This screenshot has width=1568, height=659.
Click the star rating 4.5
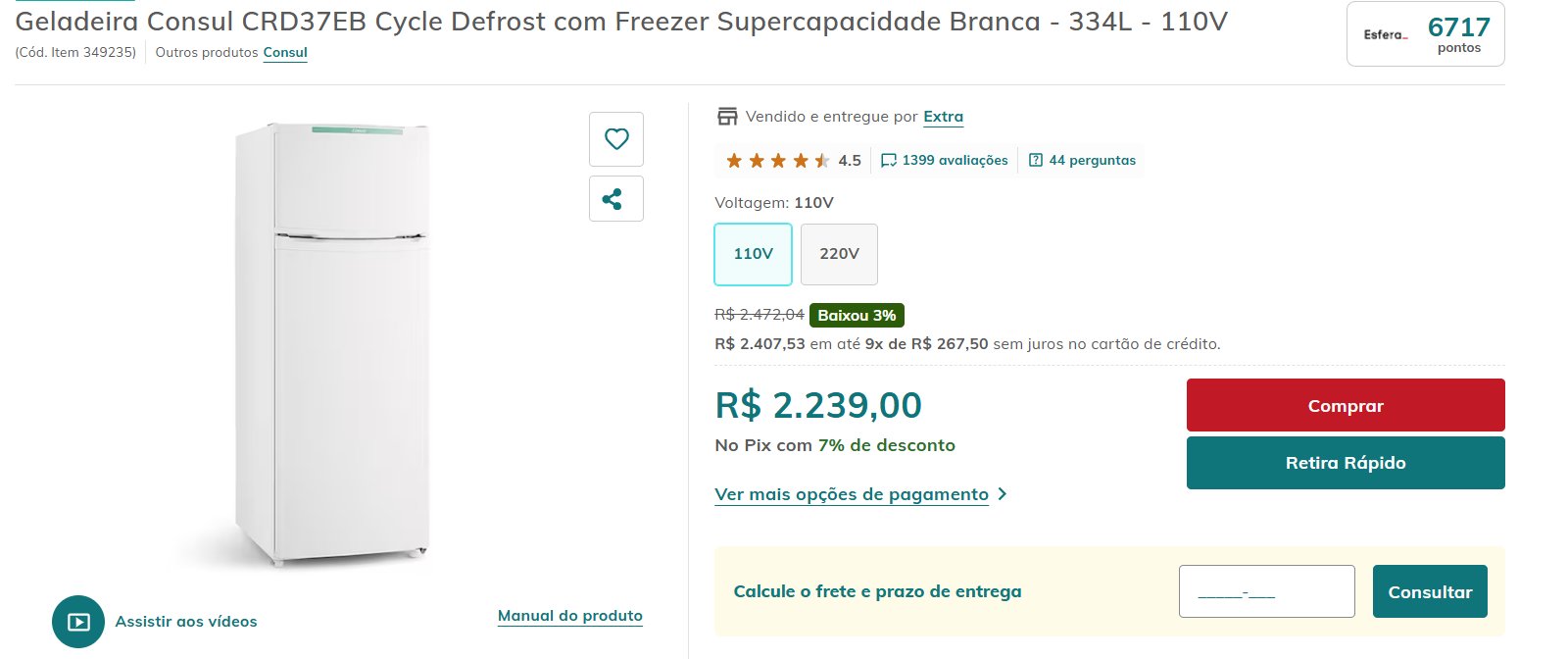pyautogui.click(x=793, y=161)
